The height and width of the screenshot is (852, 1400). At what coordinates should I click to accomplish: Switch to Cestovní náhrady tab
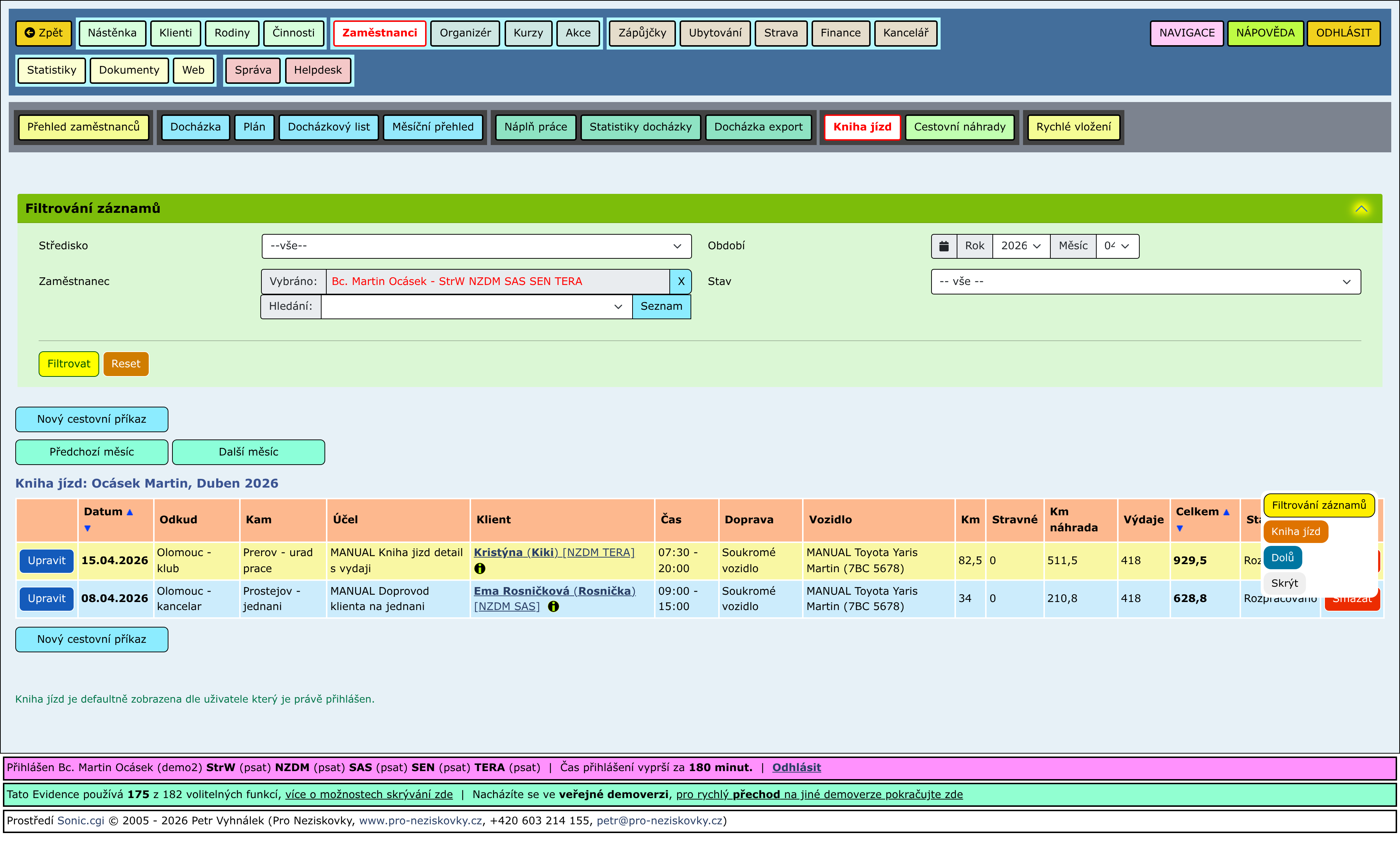959,127
